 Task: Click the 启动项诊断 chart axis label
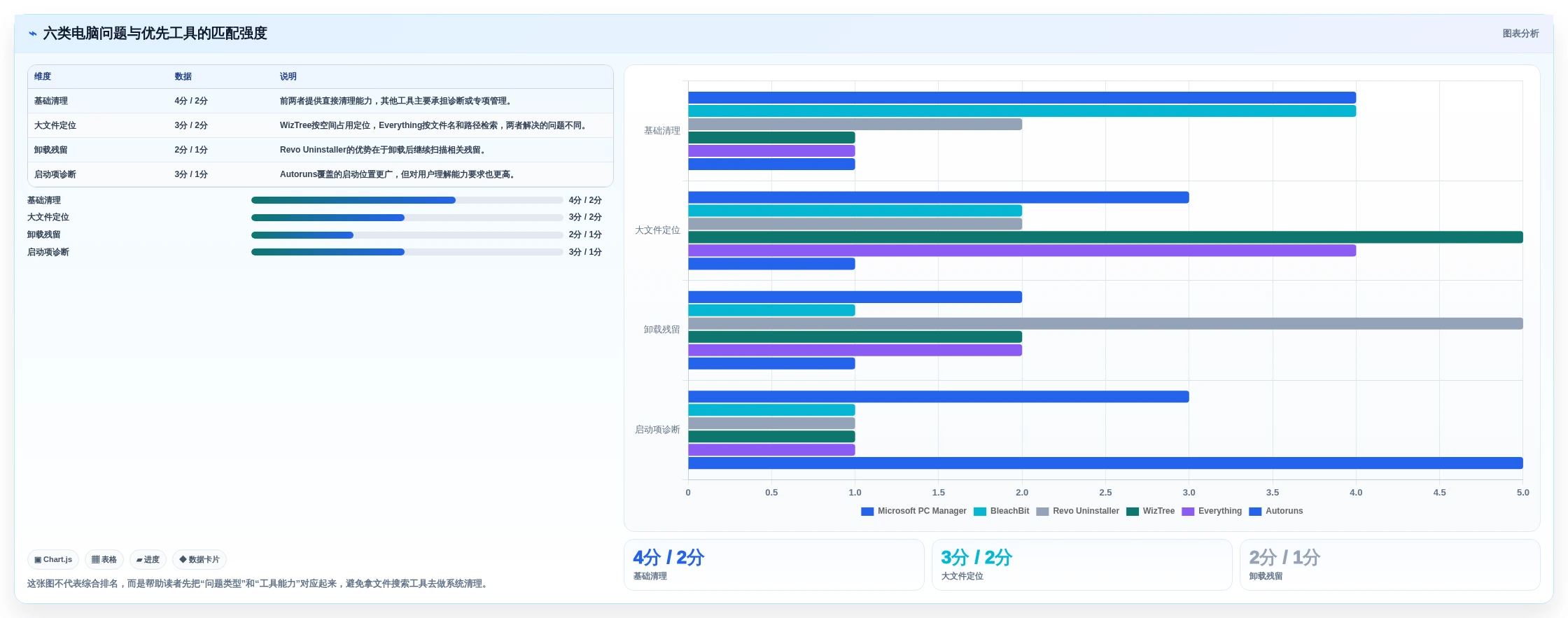click(657, 430)
